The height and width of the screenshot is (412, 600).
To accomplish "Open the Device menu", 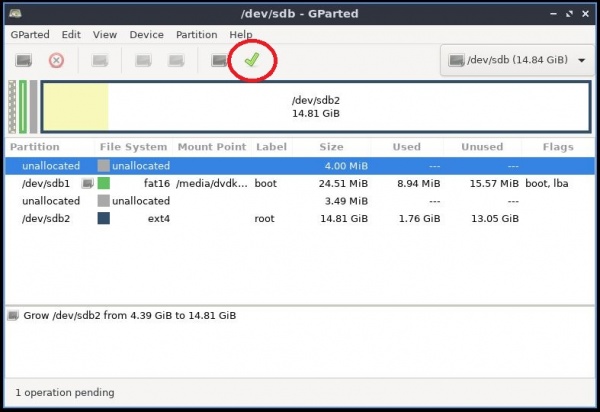I will click(147, 34).
